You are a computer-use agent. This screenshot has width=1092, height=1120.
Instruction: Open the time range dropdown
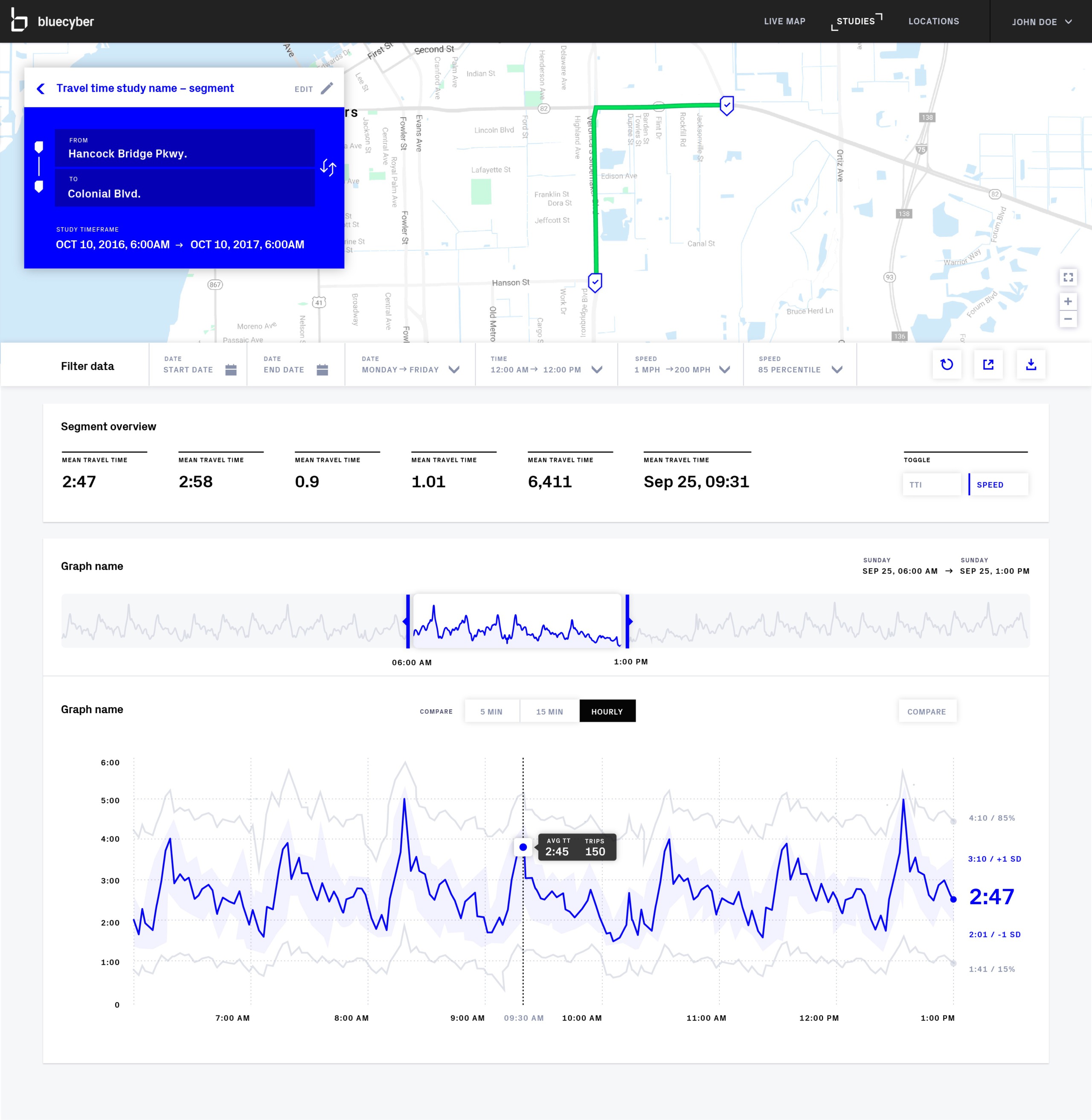(596, 370)
